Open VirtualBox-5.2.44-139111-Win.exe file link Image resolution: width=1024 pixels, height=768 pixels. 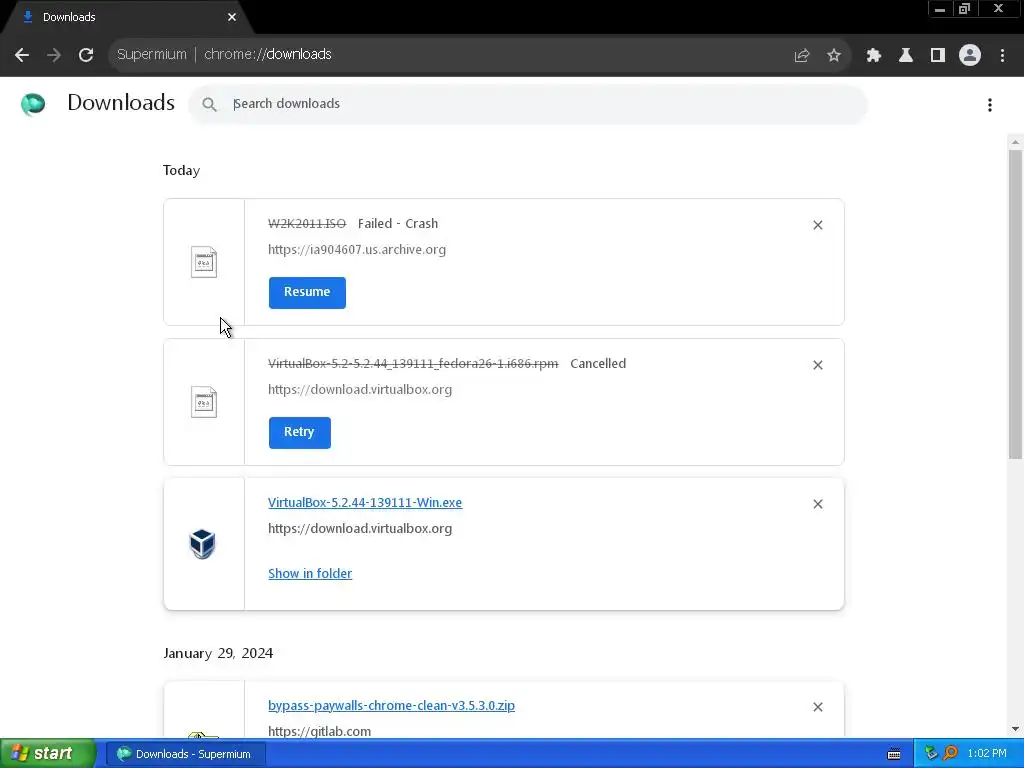365,502
